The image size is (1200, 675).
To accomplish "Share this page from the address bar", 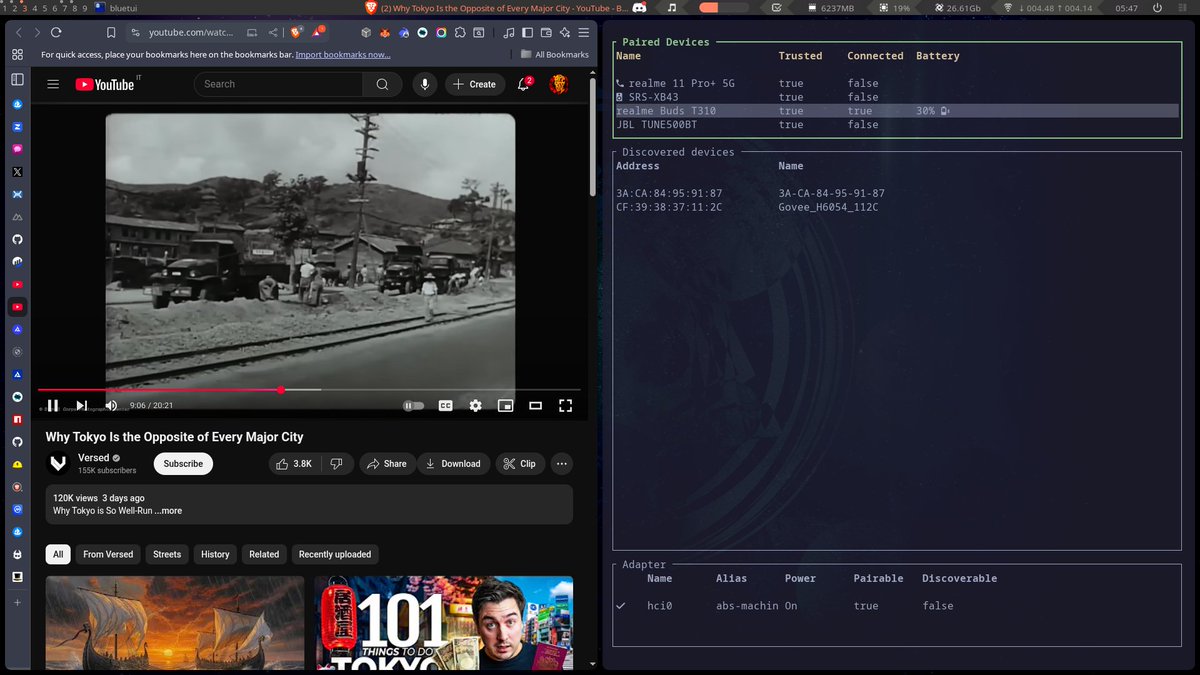I will pos(273,32).
